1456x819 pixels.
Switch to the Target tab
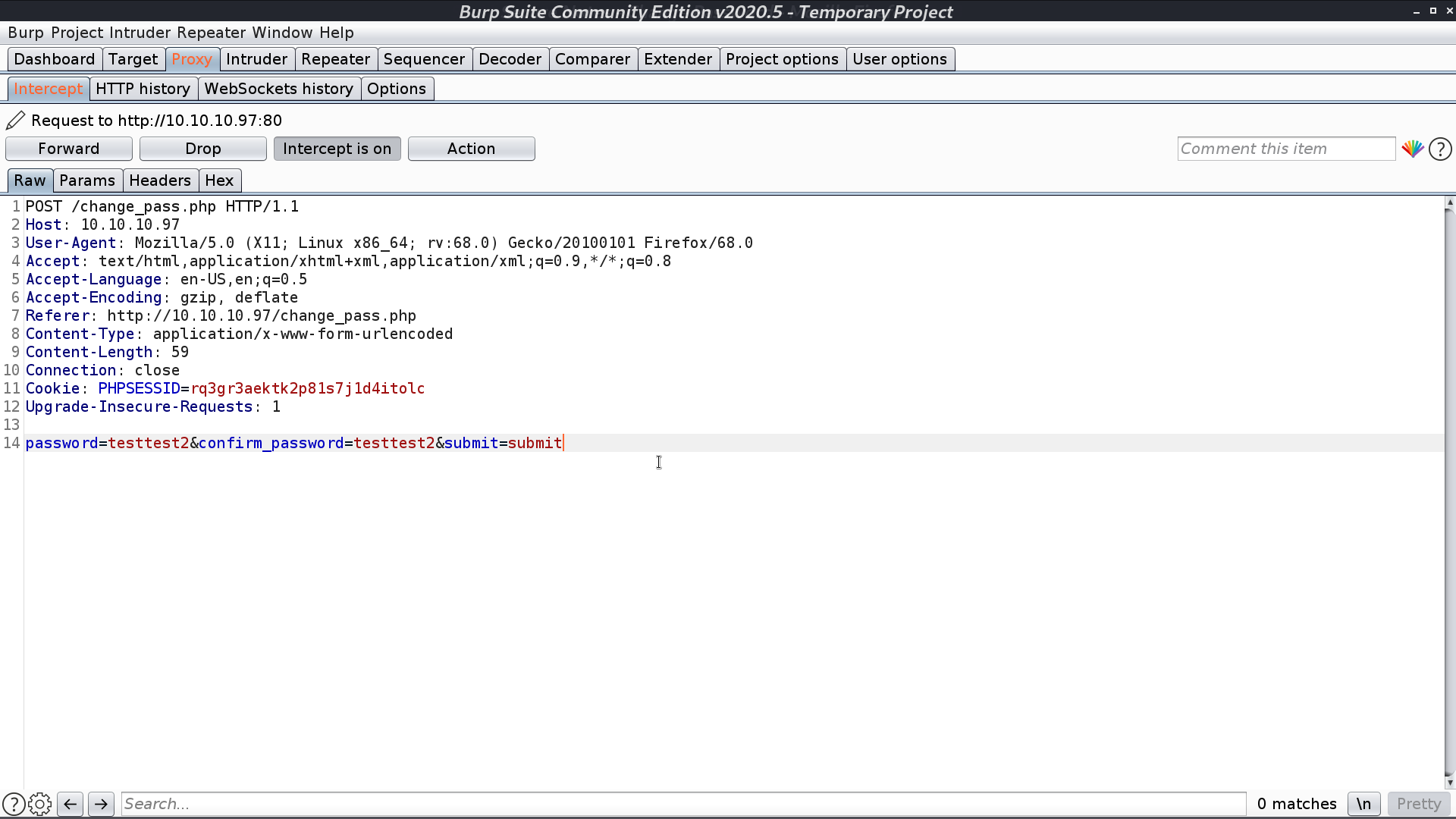pyautogui.click(x=133, y=59)
